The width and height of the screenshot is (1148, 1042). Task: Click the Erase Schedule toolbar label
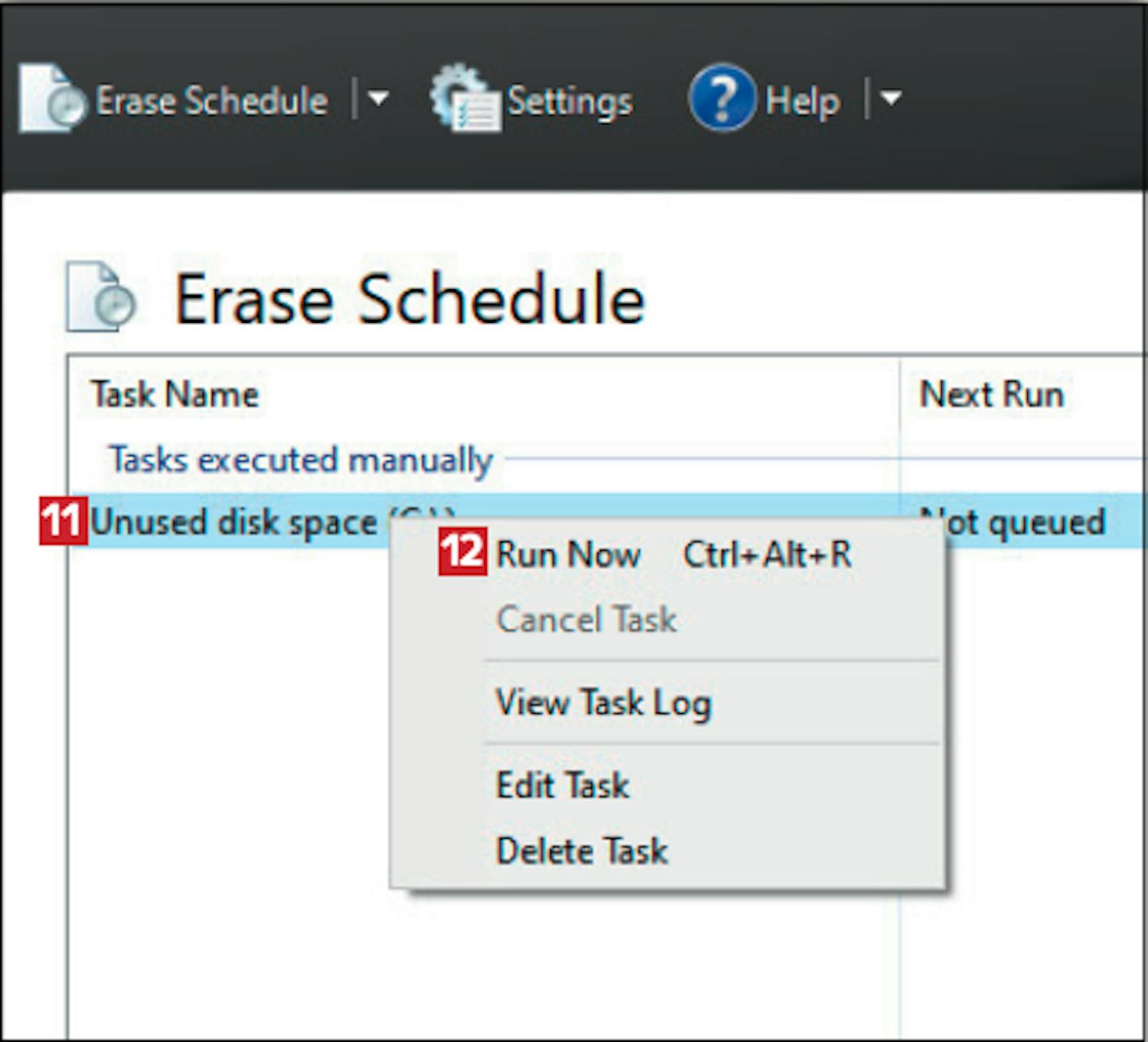point(212,101)
